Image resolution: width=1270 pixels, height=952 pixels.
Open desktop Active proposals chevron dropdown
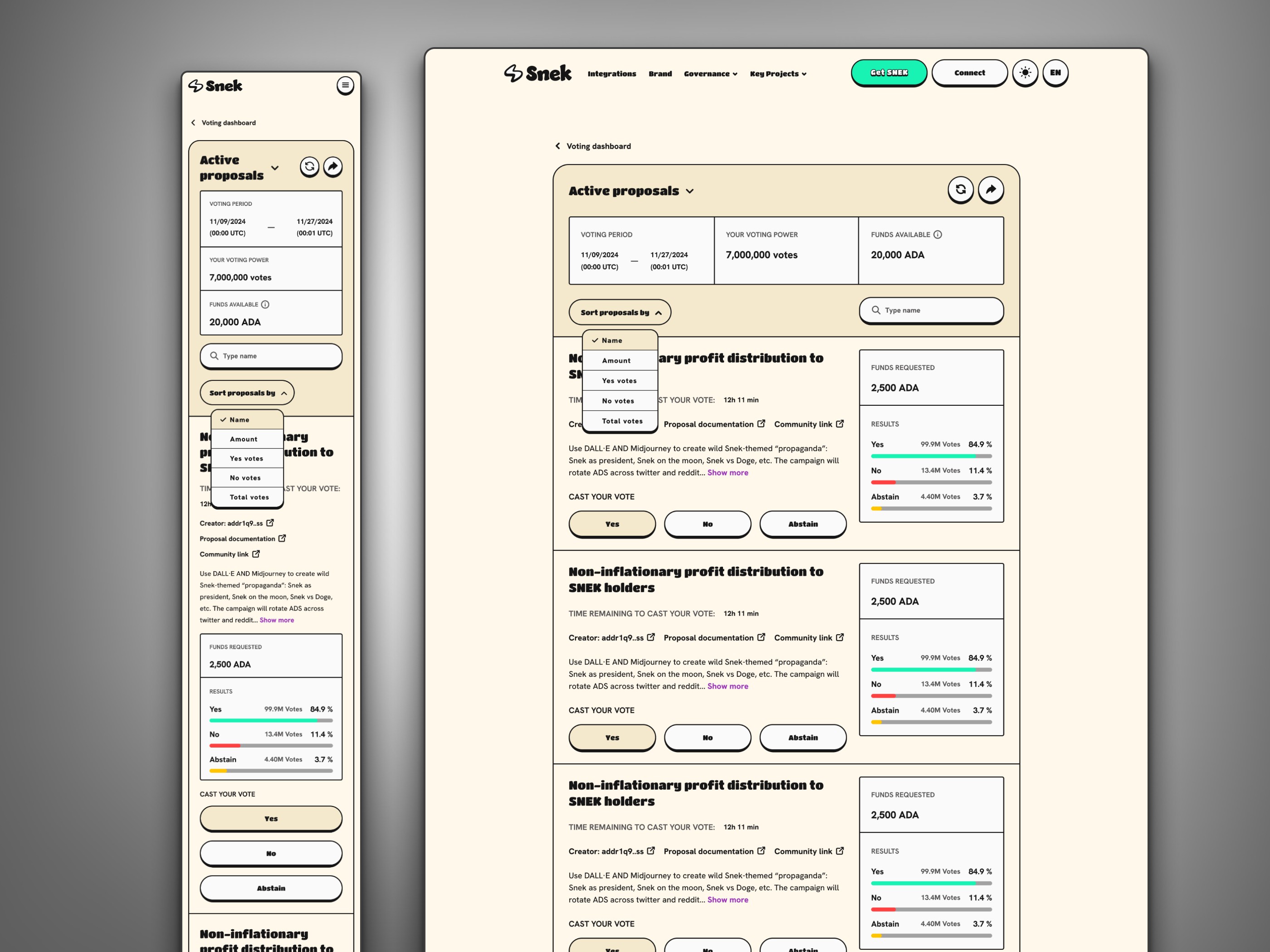pyautogui.click(x=689, y=191)
